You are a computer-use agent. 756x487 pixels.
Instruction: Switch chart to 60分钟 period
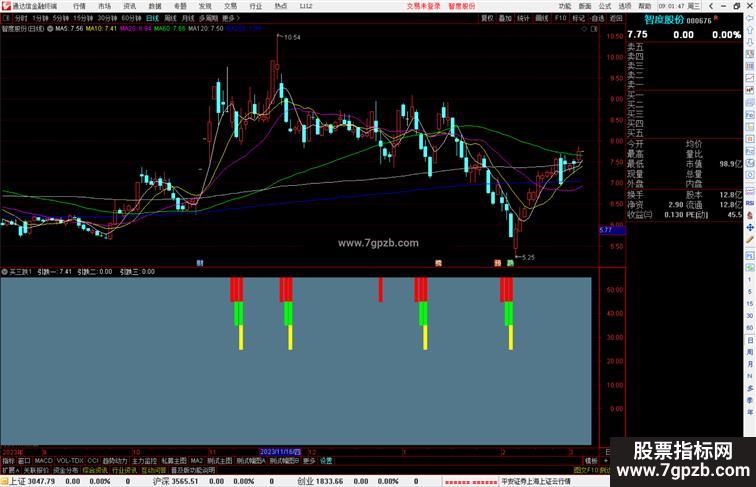coord(131,18)
